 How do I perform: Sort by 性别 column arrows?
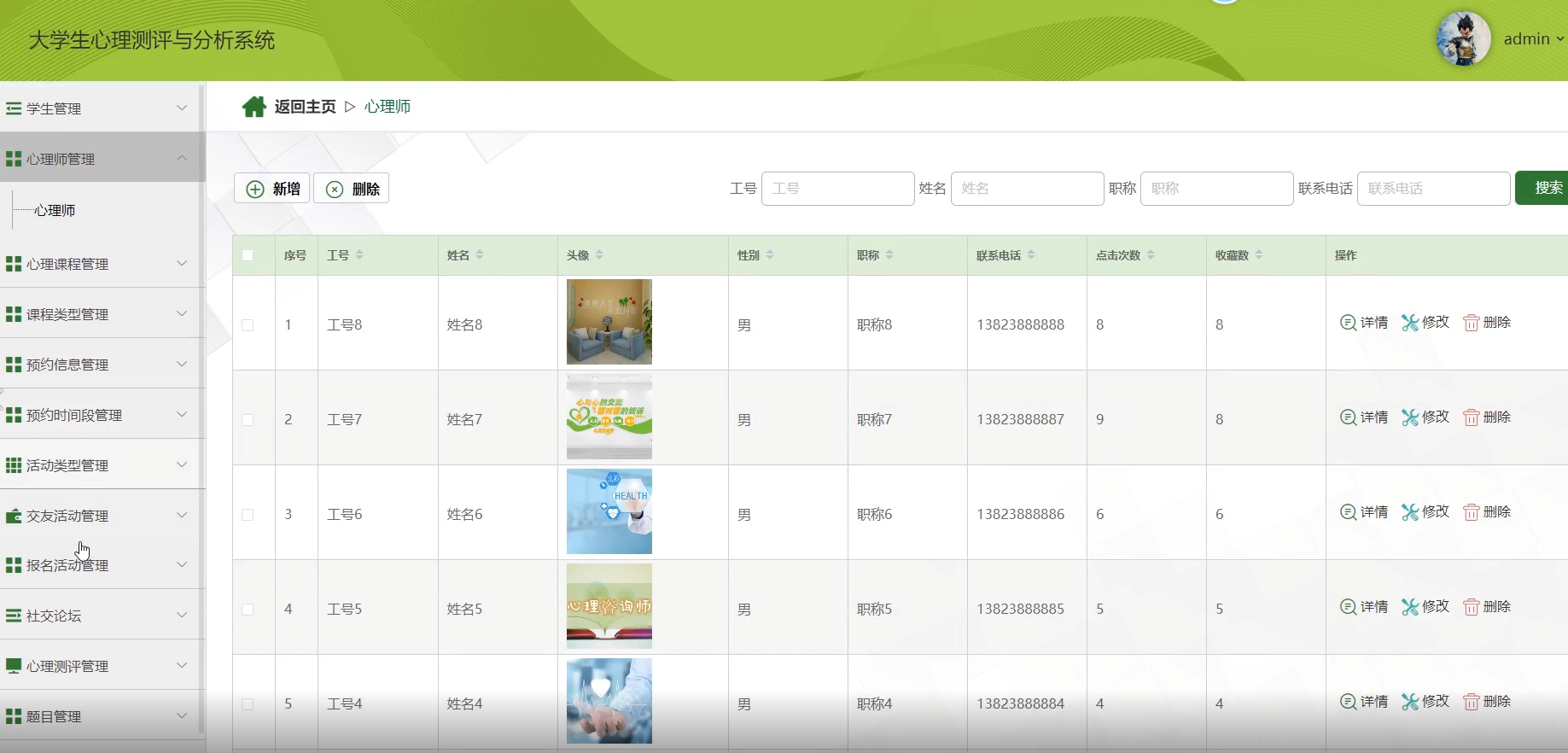click(x=770, y=255)
